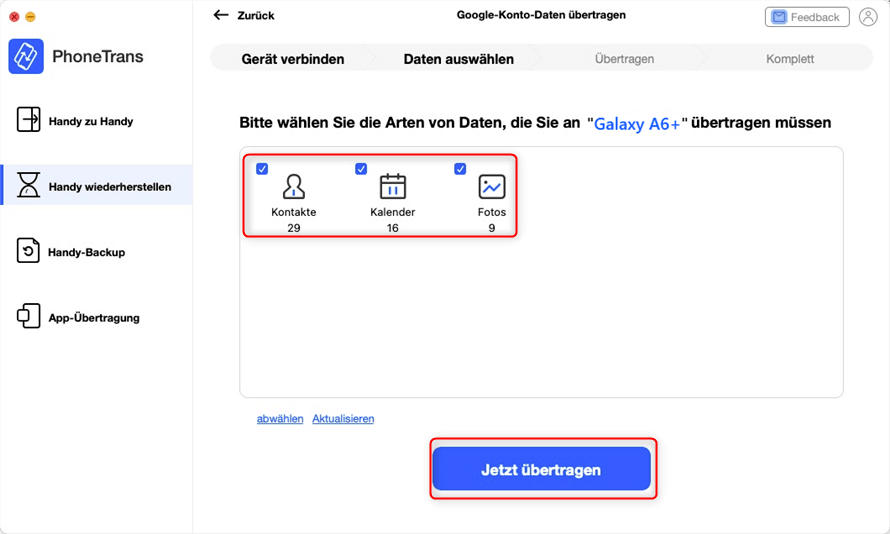Select the Übertragen step
The height and width of the screenshot is (534, 890).
[624, 59]
